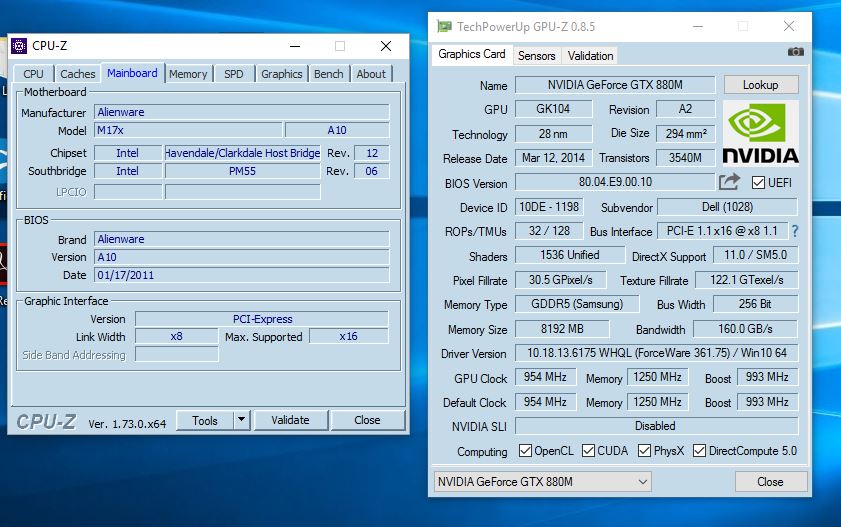Click the Memory Size field 8192 MB
Viewport: 841px width, 527px height.
click(x=562, y=329)
